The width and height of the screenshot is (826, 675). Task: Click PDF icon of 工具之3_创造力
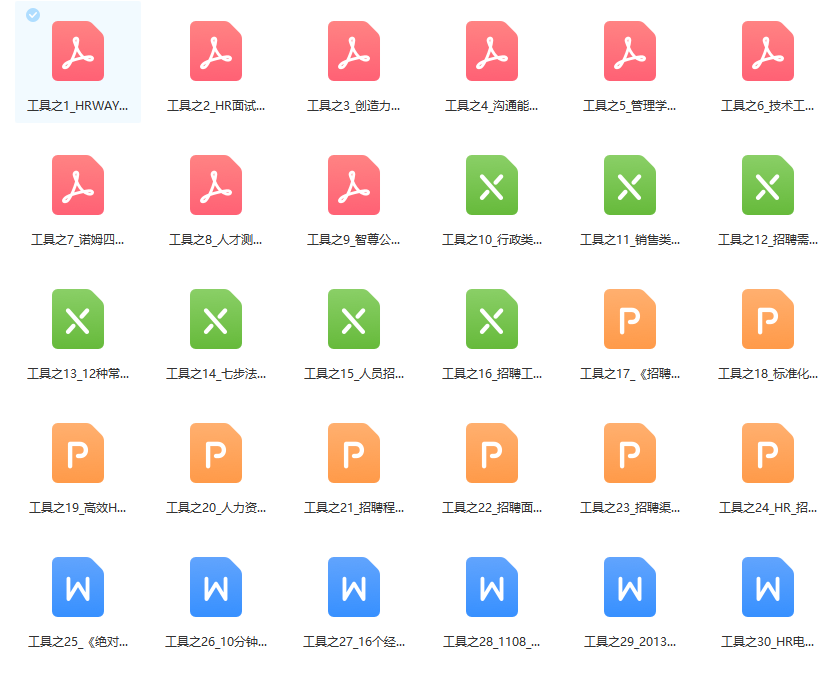(354, 51)
